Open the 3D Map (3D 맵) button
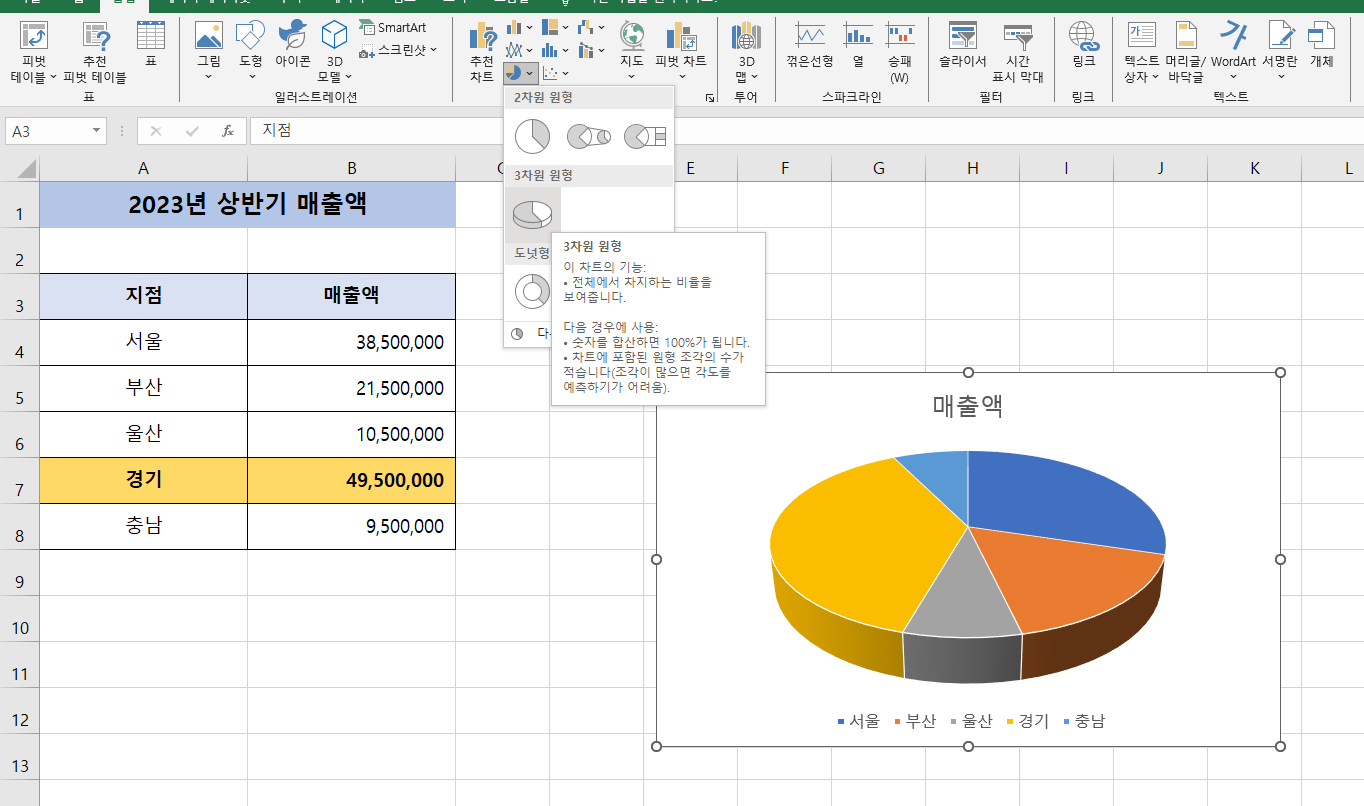This screenshot has width=1364, height=806. 746,52
